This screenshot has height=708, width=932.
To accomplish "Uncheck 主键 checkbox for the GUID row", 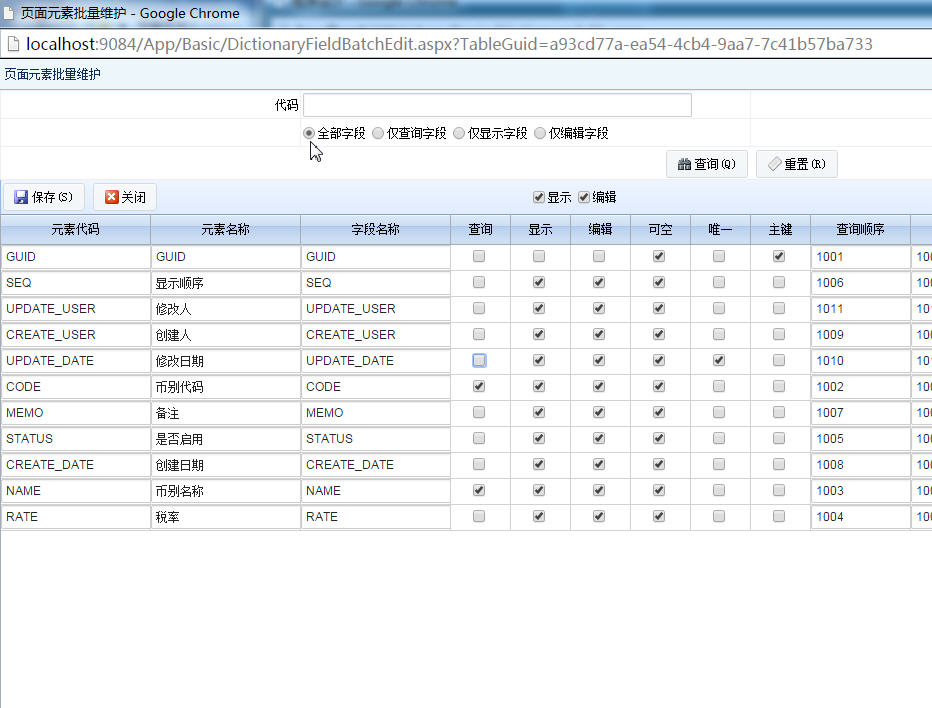I will 779,256.
